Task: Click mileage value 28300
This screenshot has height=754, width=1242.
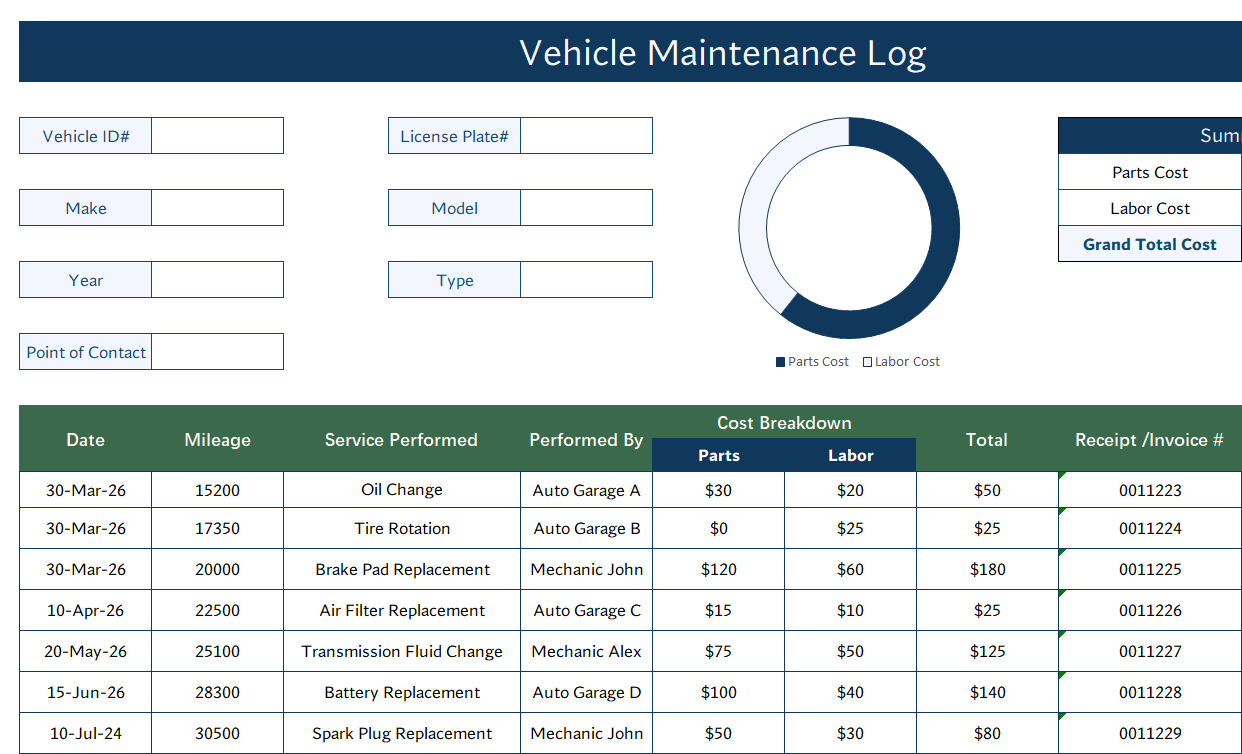Action: point(218,692)
